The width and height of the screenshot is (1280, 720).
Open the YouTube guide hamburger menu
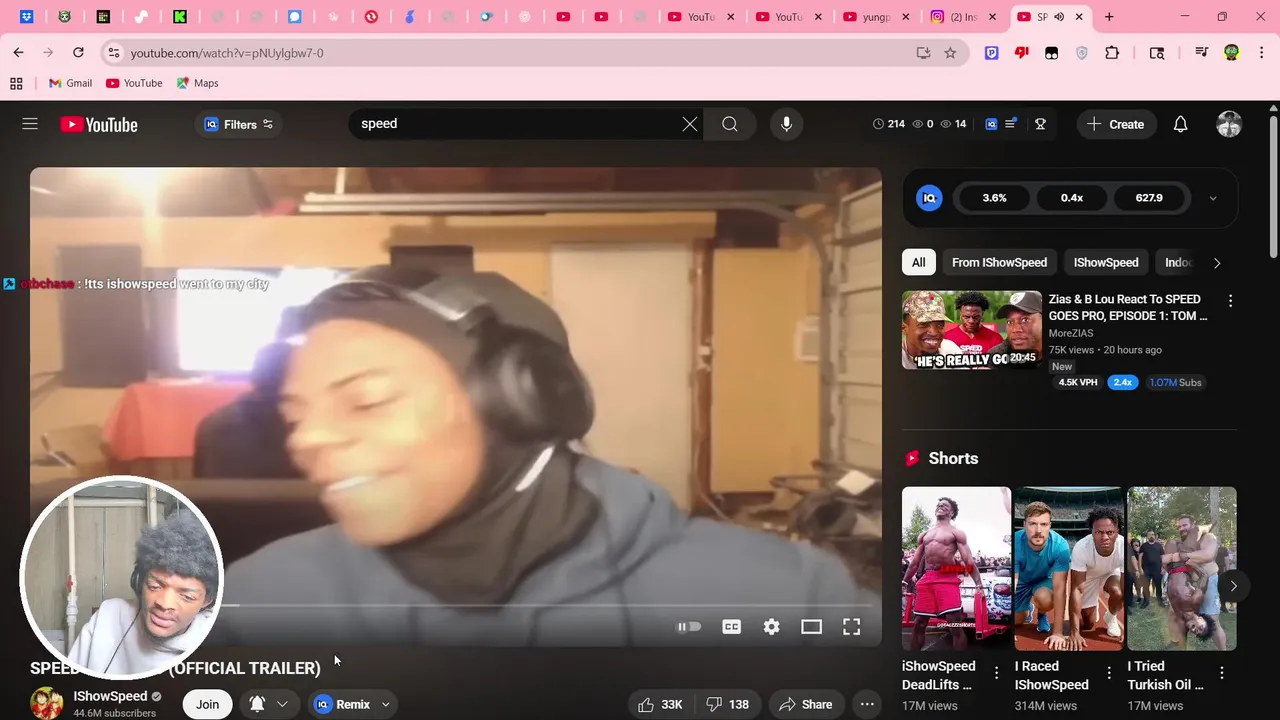click(x=30, y=124)
